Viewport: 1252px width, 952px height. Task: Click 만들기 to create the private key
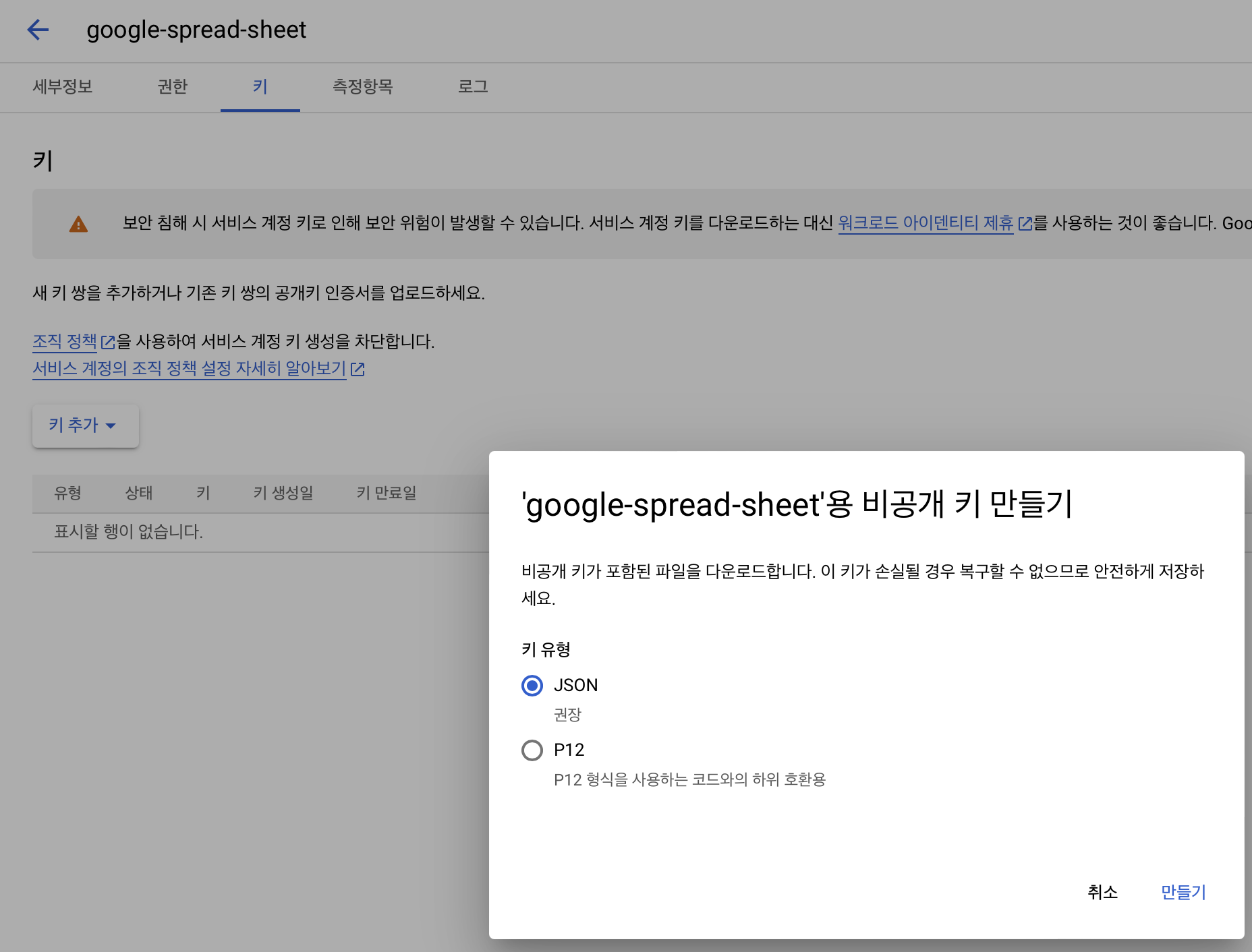tap(1183, 892)
